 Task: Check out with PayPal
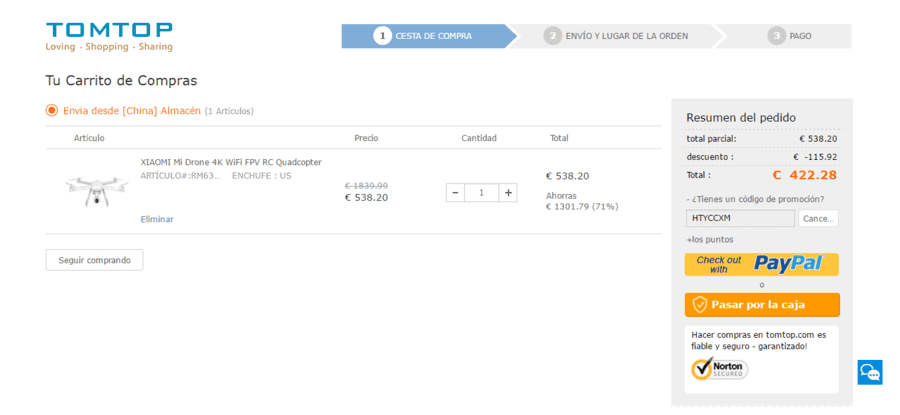(762, 265)
